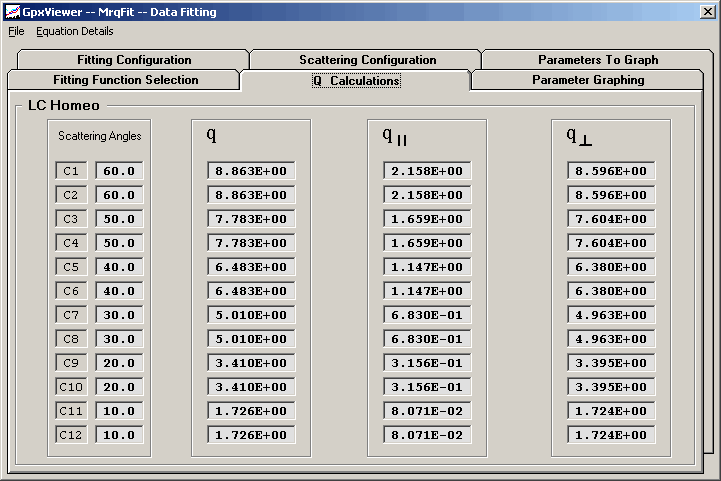721x481 pixels.
Task: Open the File menu
Action: point(16,31)
